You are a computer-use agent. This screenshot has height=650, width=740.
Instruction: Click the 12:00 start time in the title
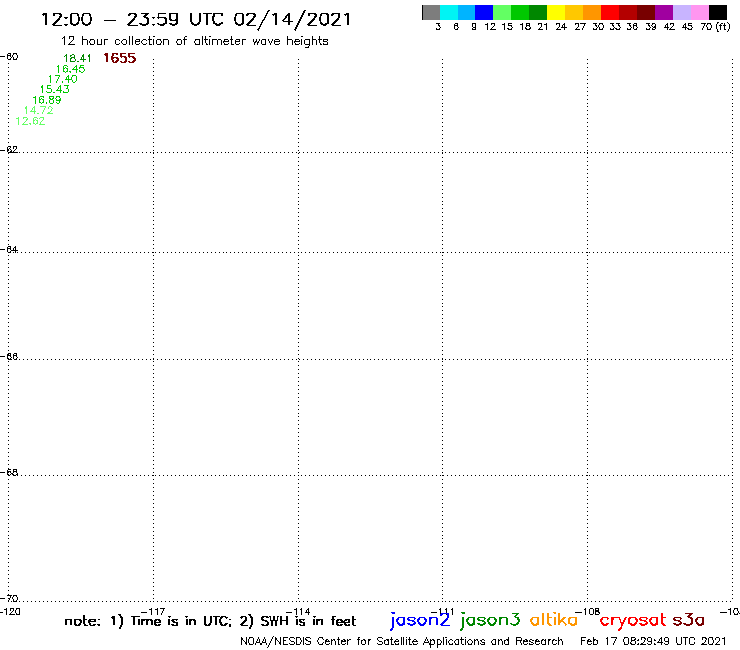[67, 20]
